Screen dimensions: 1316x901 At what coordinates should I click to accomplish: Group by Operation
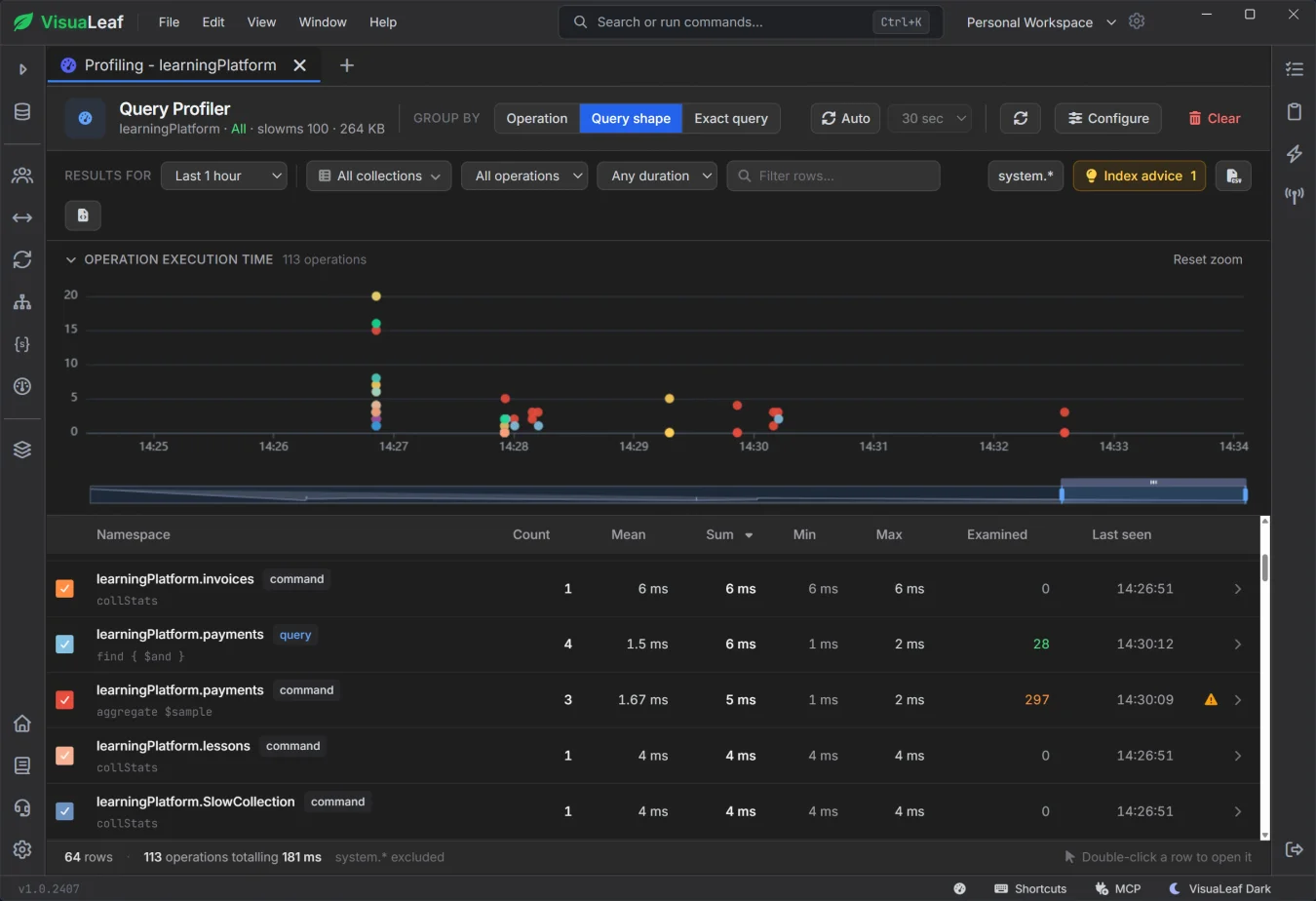pyautogui.click(x=537, y=118)
